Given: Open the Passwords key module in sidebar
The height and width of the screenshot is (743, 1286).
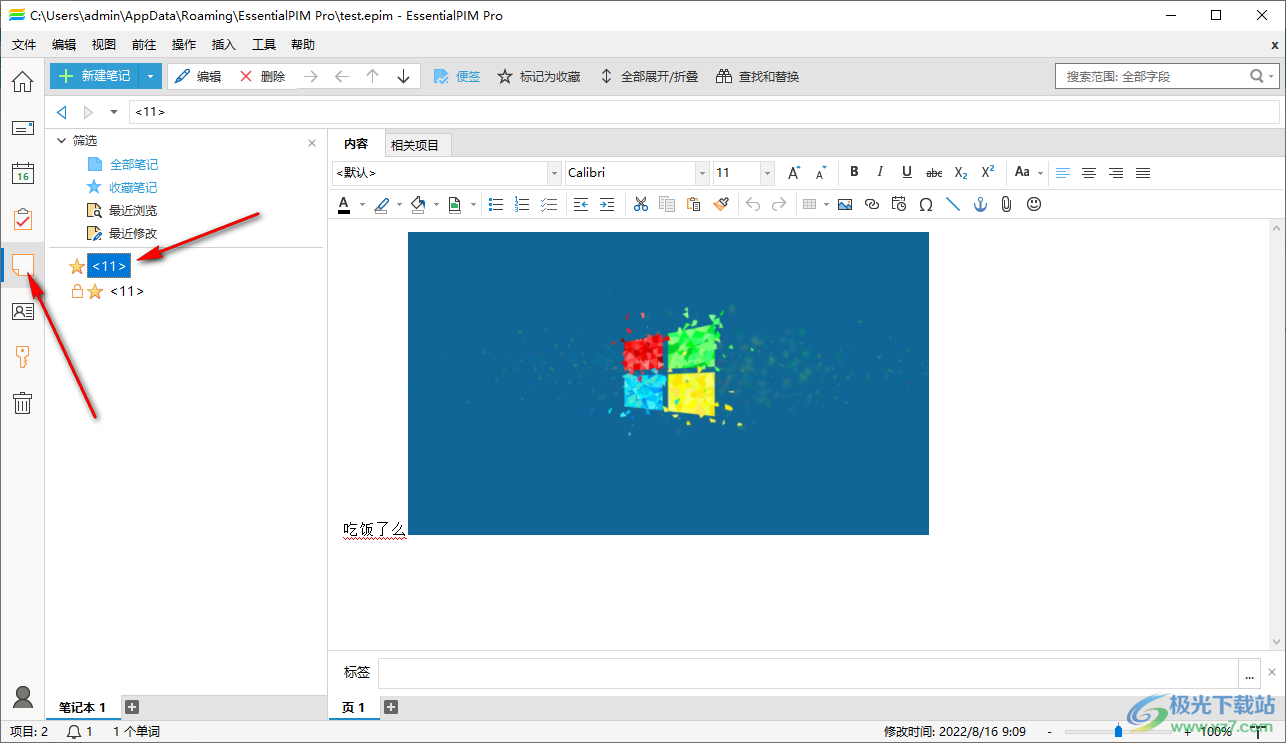Looking at the screenshot, I should (x=22, y=357).
